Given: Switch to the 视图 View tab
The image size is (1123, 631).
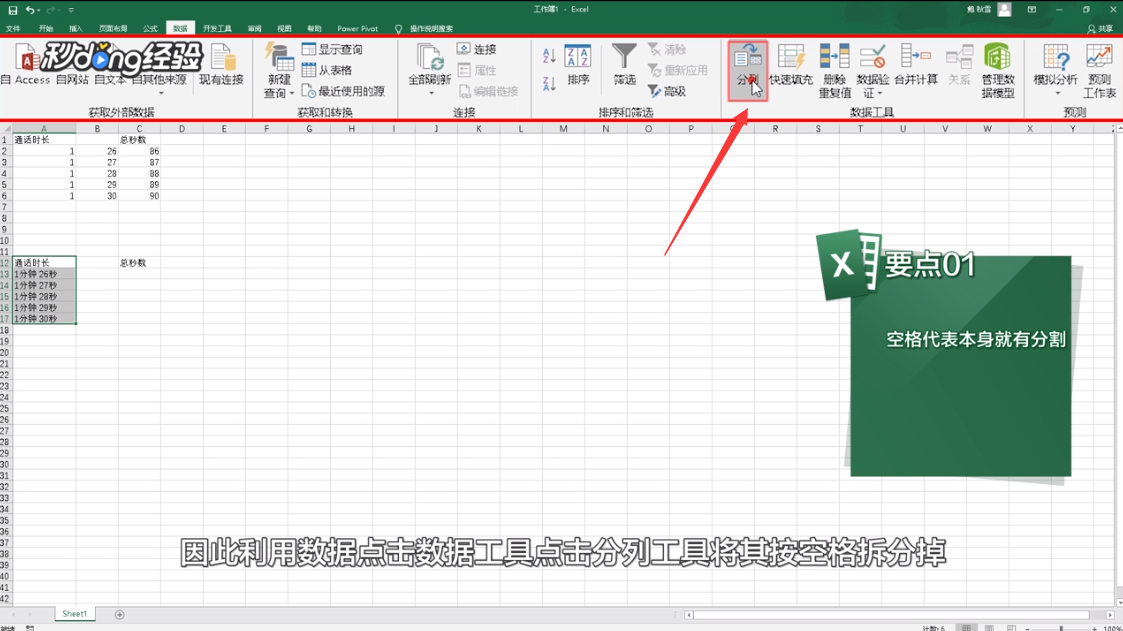Looking at the screenshot, I should (284, 29).
